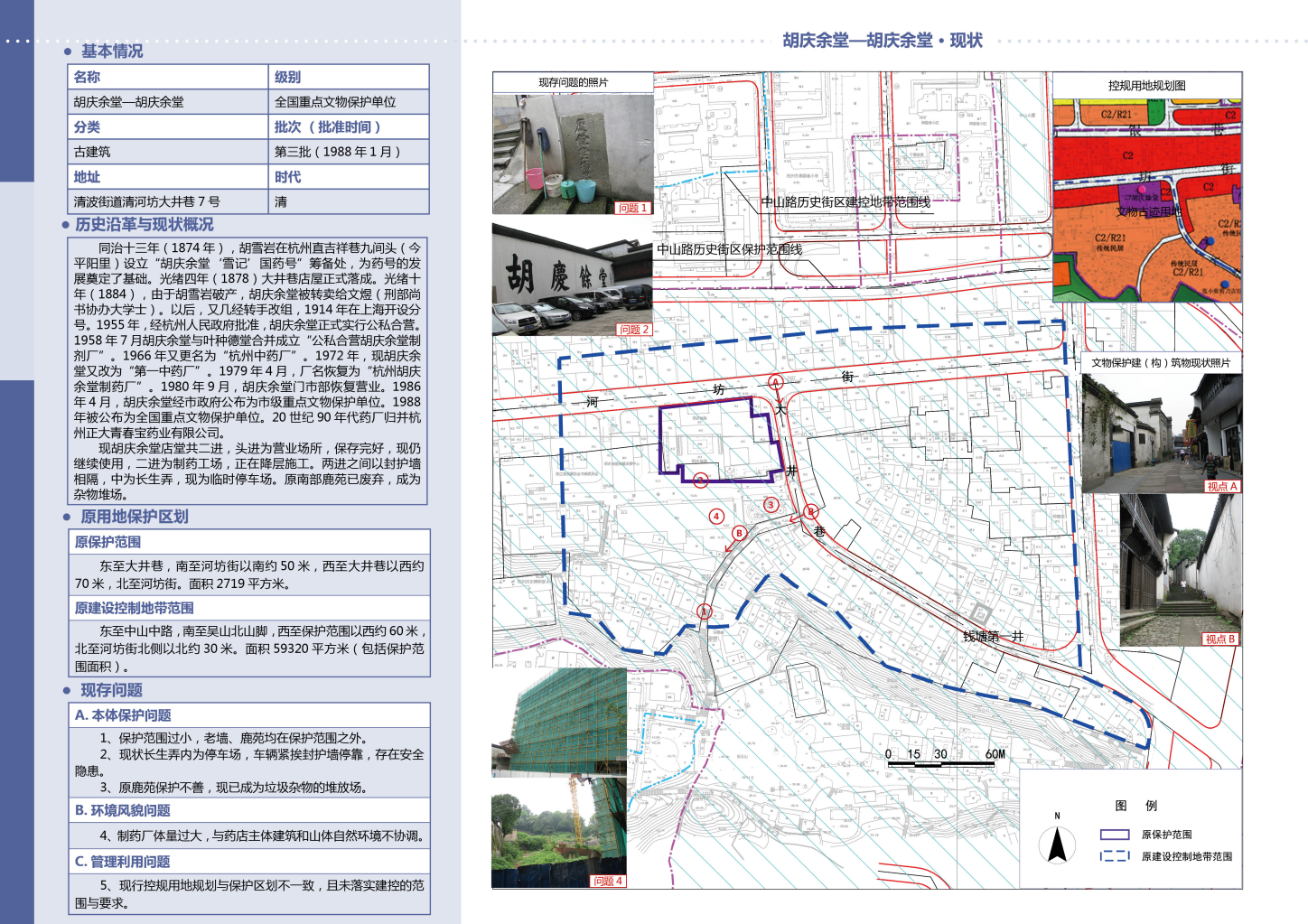
Task: Select the 第三批（1988年1月）cell
Action: coord(349,151)
